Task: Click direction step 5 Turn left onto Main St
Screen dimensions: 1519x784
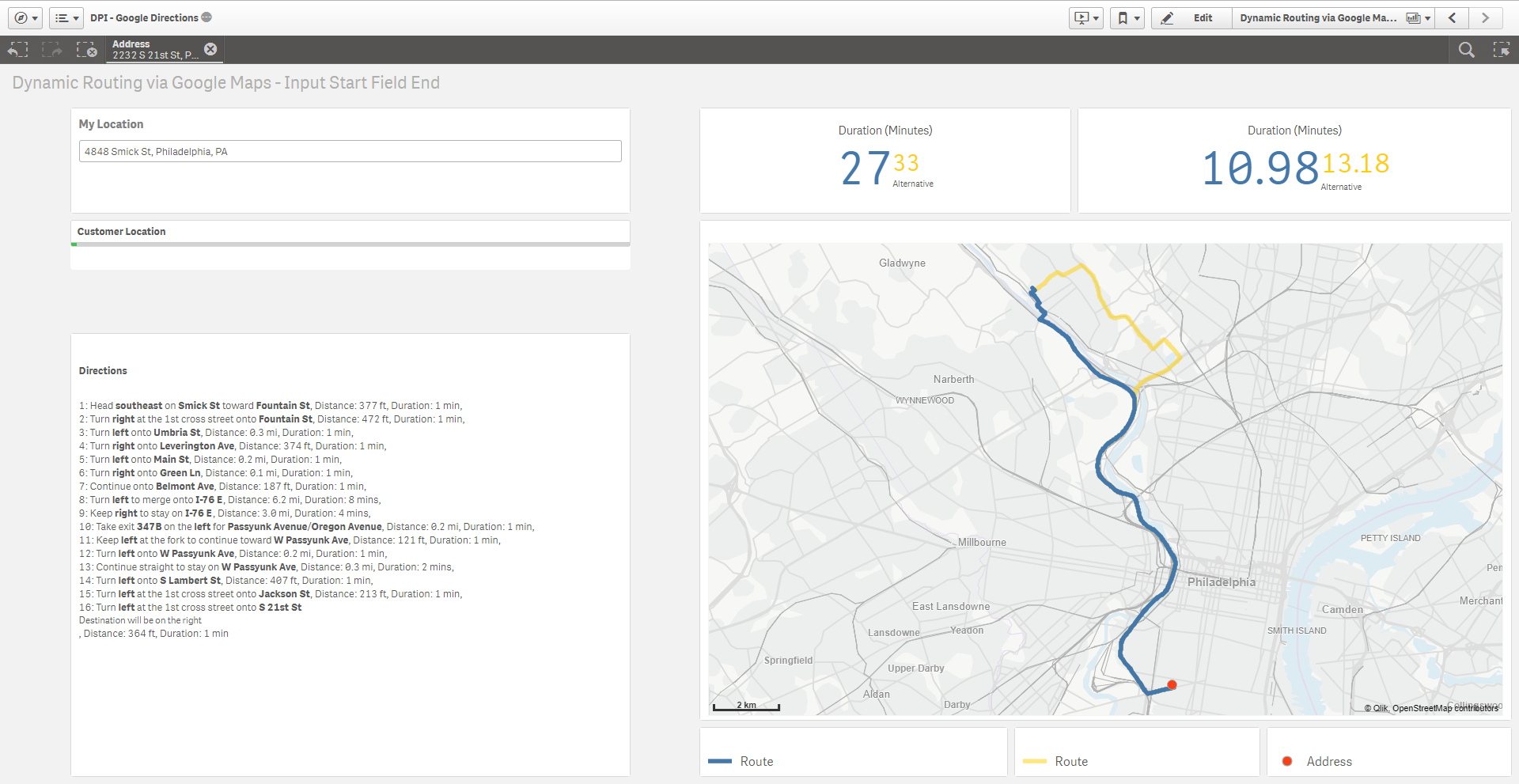Action: 210,460
